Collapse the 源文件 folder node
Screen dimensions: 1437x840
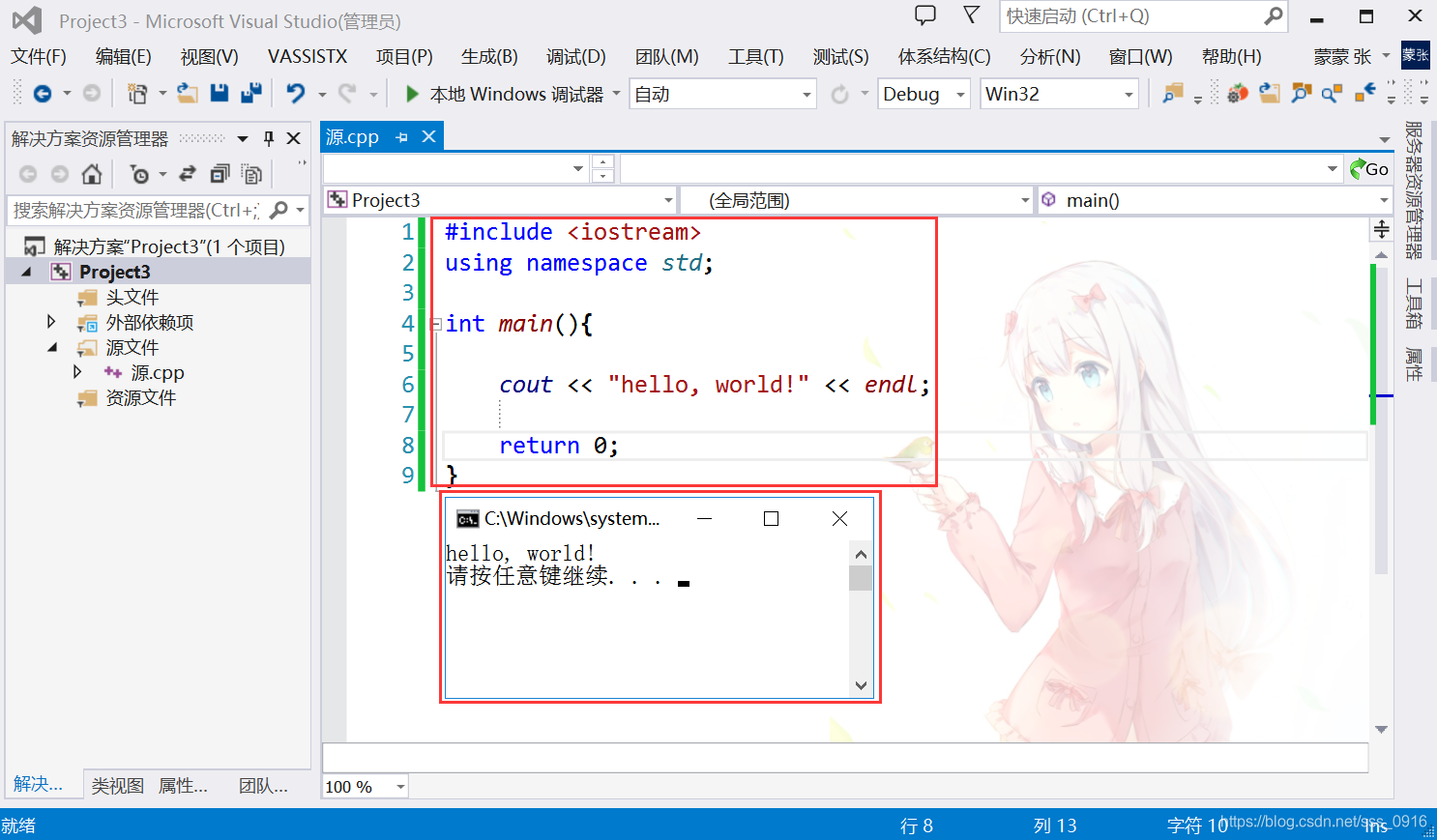pyautogui.click(x=51, y=347)
